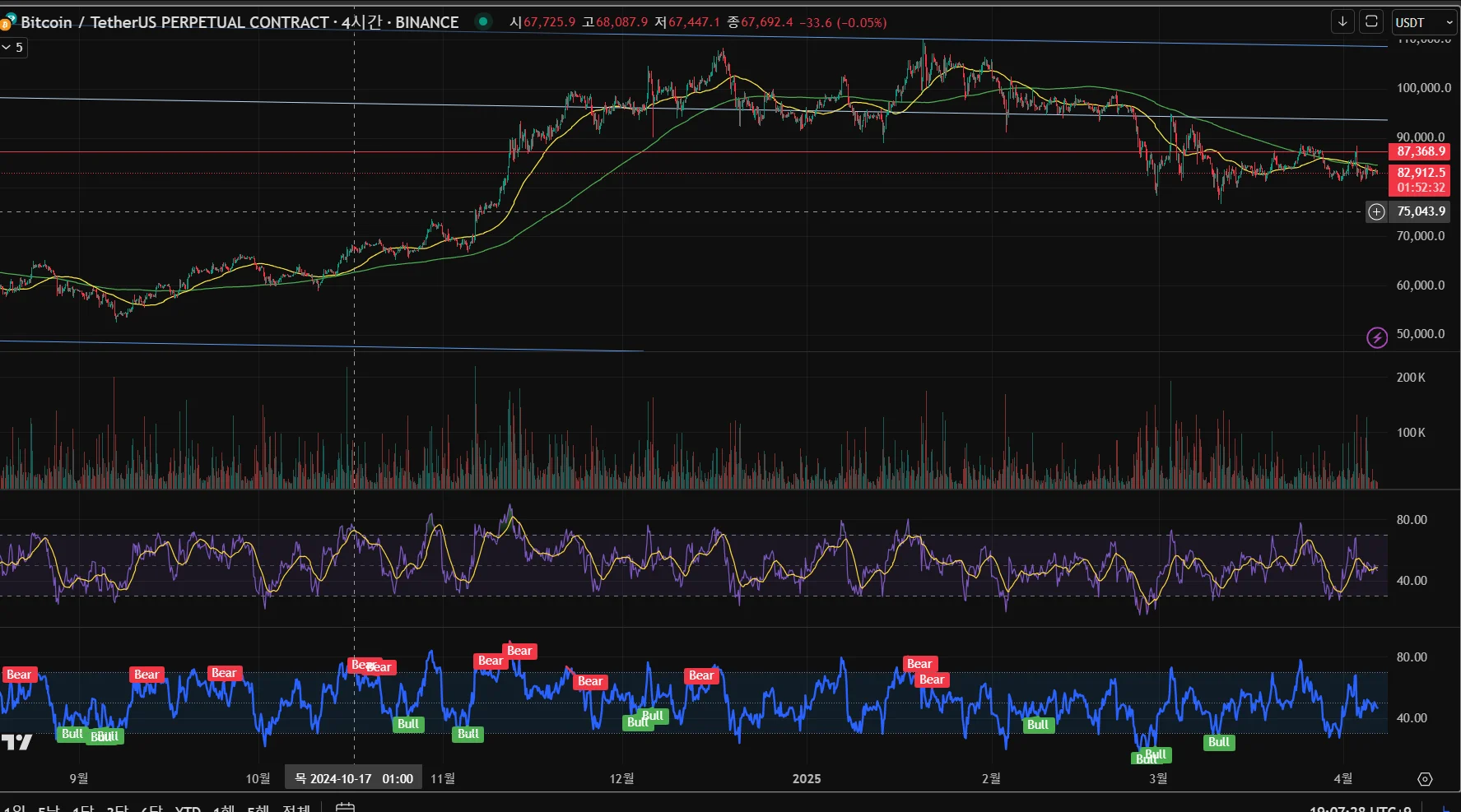Click the 82,912.5 current price label
The image size is (1461, 812).
1420,173
